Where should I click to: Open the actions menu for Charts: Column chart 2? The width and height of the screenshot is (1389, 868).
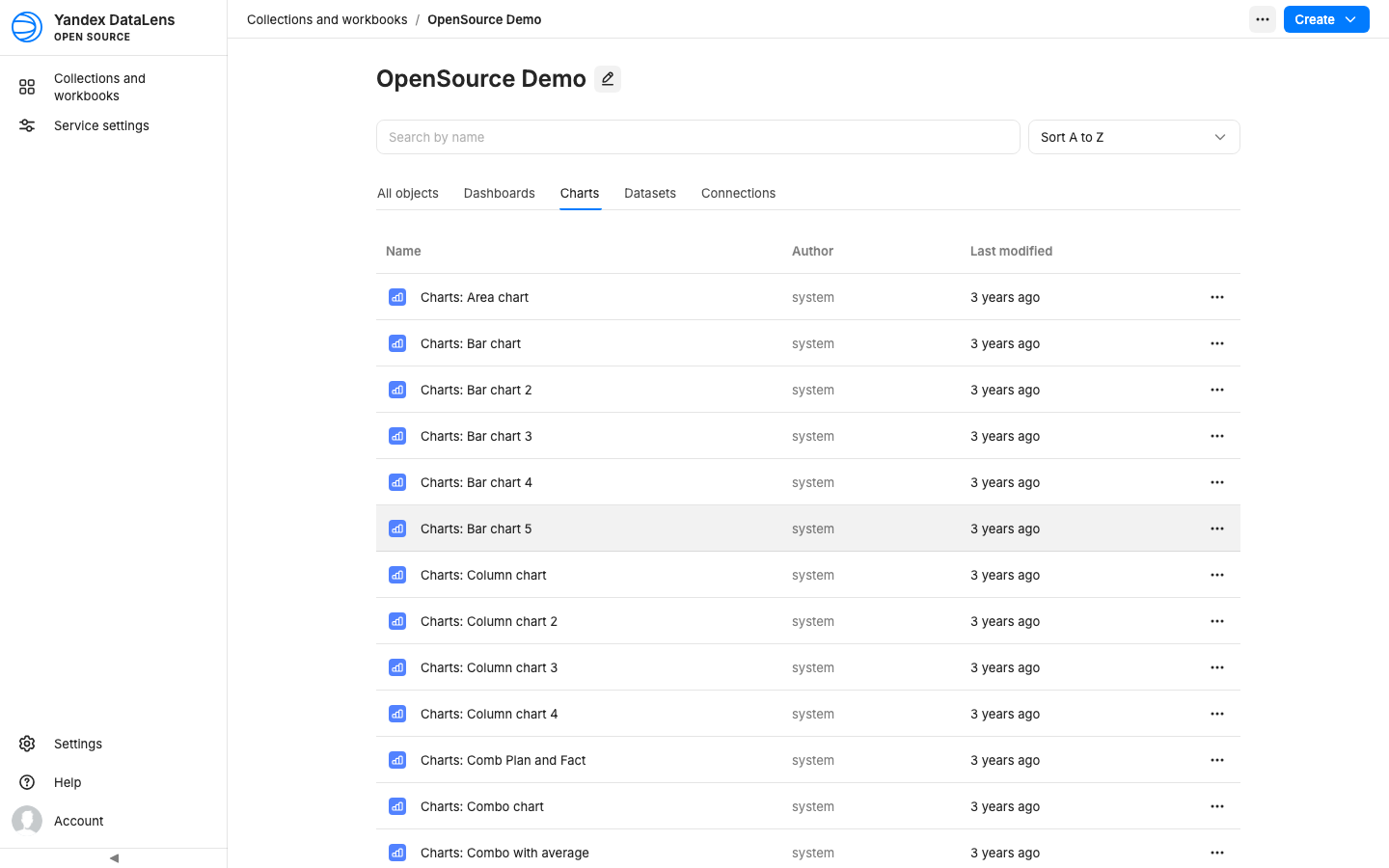click(x=1217, y=621)
